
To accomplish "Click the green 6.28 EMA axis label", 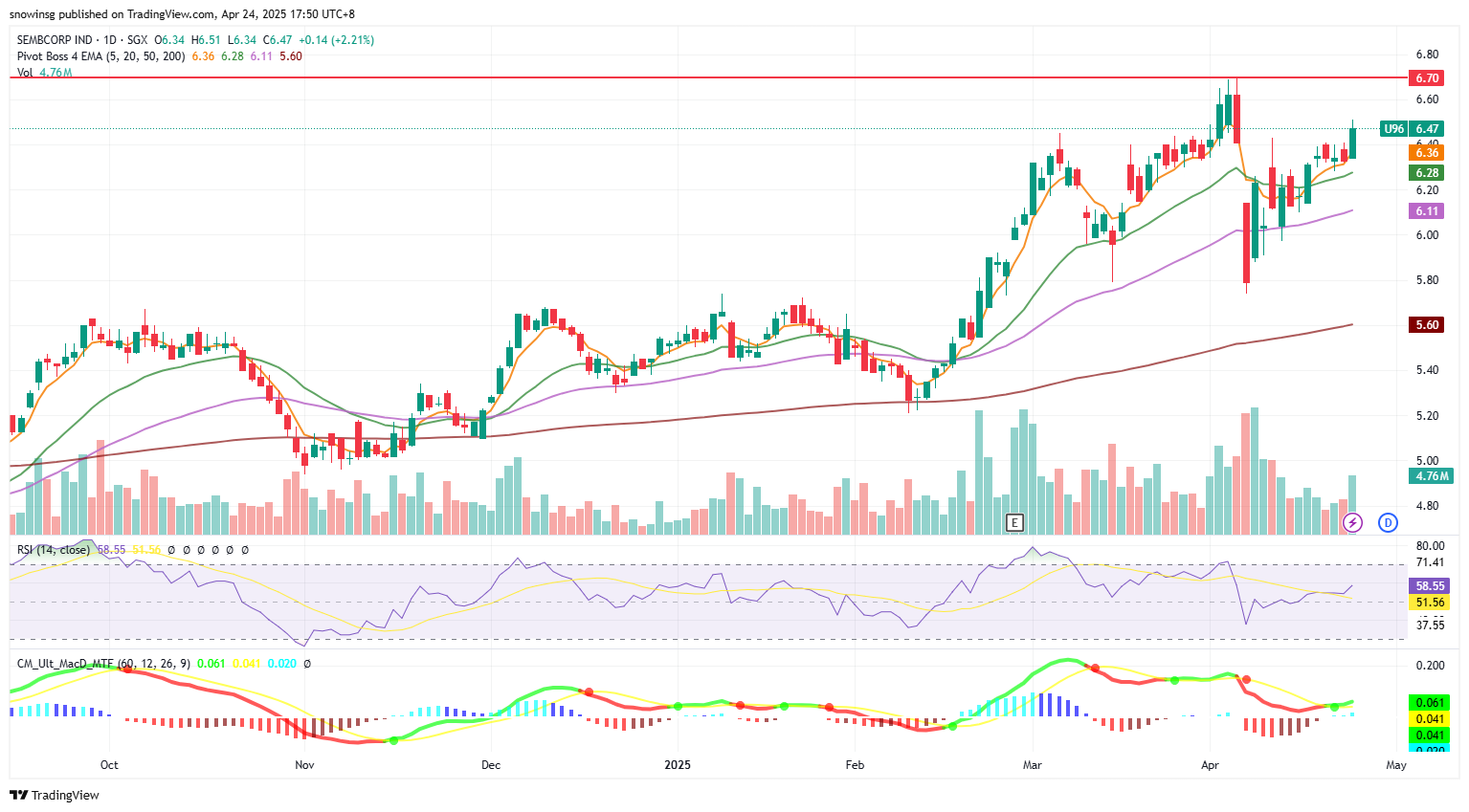I will click(x=1427, y=173).
